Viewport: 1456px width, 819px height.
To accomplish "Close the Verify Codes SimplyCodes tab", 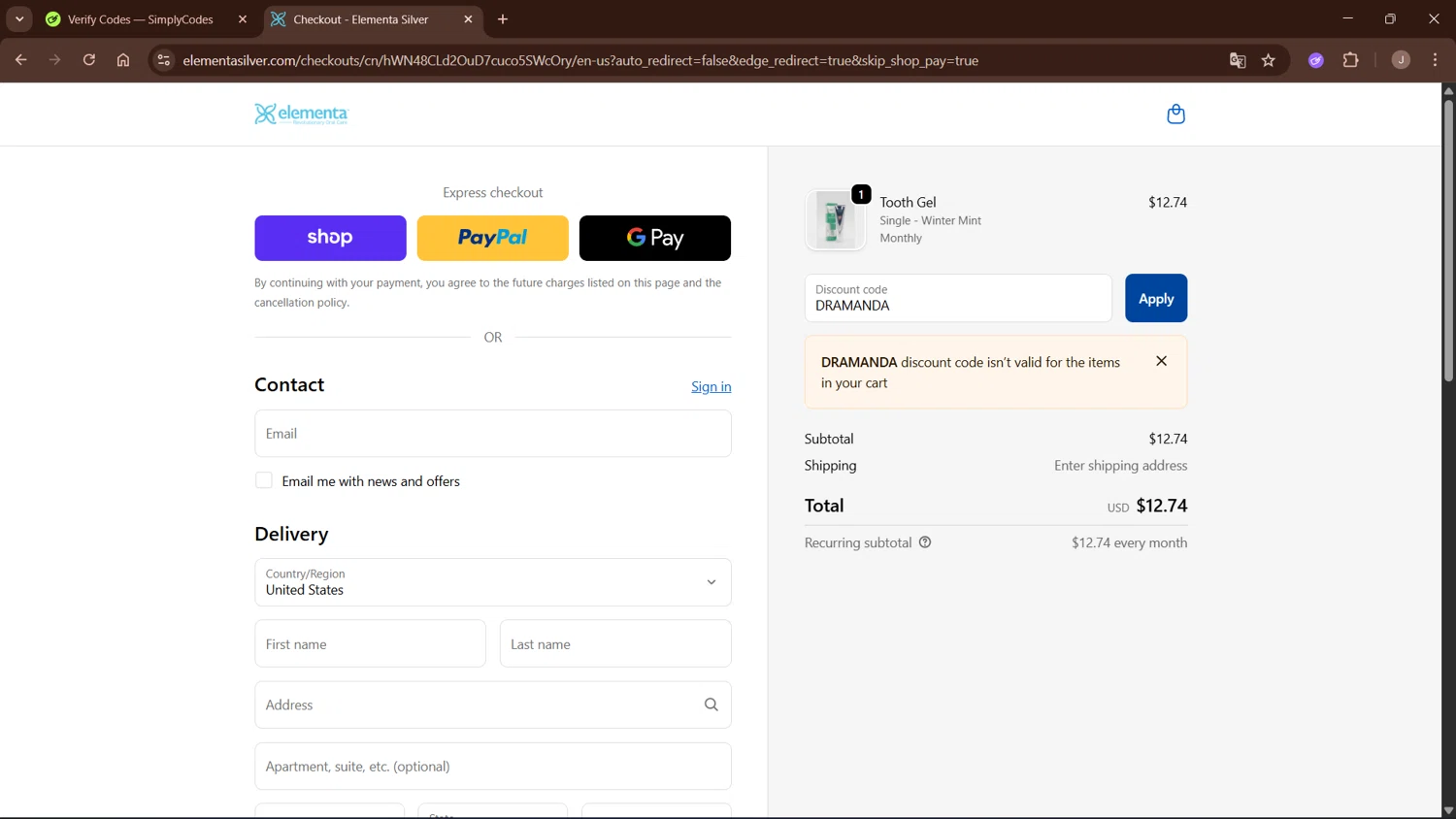I will (243, 19).
